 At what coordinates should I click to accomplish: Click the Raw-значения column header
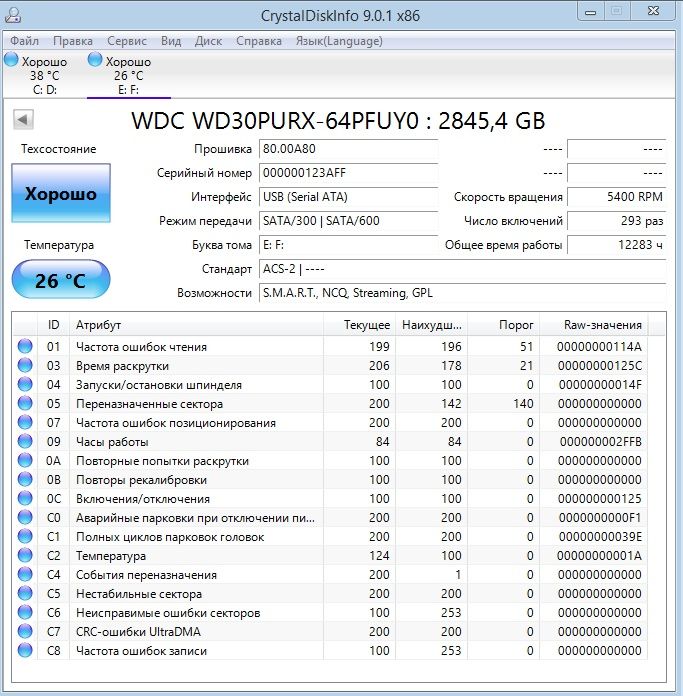pyautogui.click(x=593, y=324)
